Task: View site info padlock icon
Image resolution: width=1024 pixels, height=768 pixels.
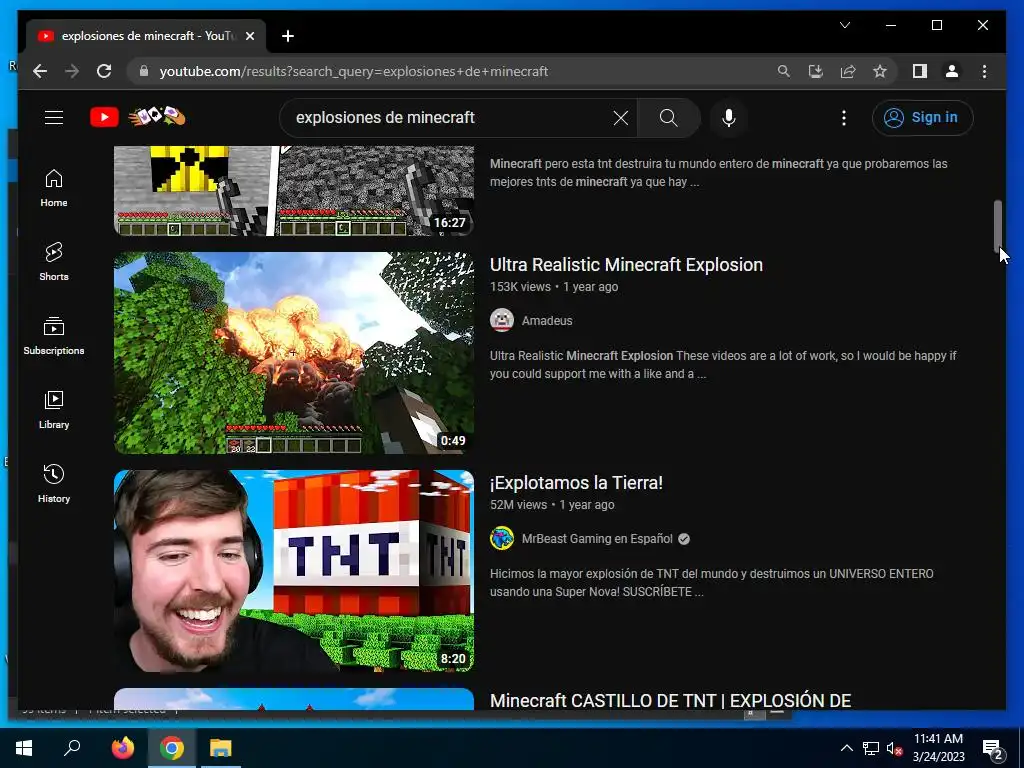Action: click(x=144, y=71)
